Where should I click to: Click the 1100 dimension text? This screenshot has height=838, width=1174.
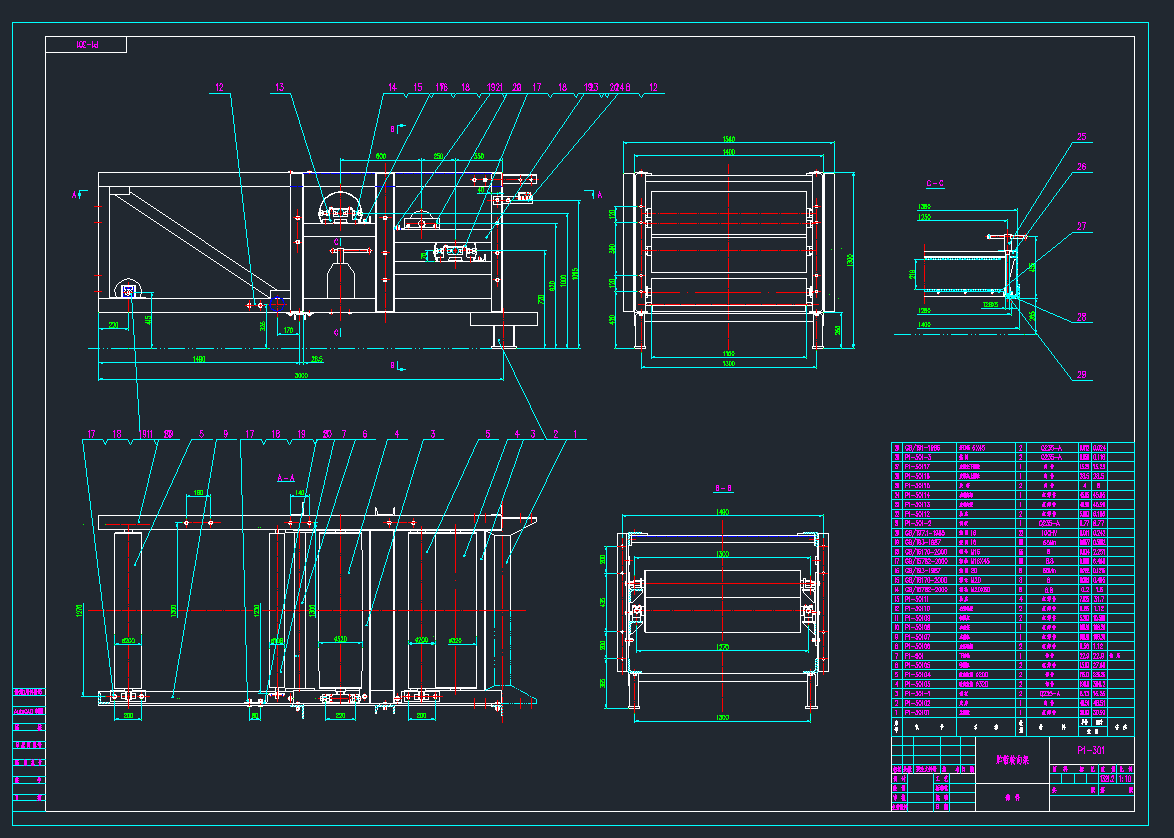pyautogui.click(x=729, y=353)
